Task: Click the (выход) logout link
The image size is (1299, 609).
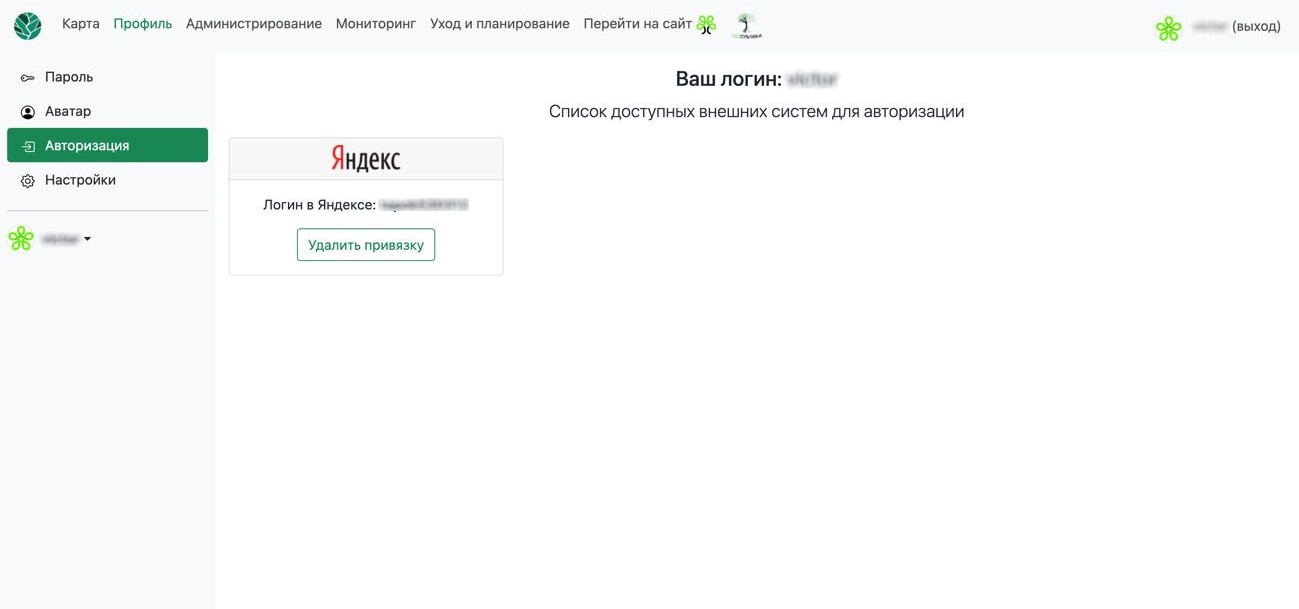Action: 1256,26
